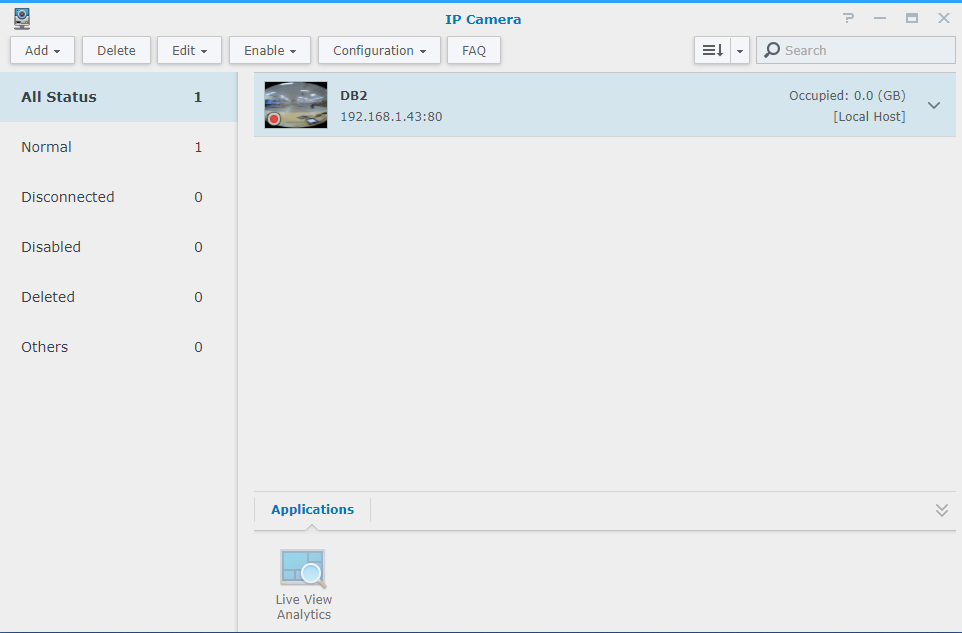Open the Configuration dropdown menu
The image size is (962, 633).
pyautogui.click(x=379, y=50)
